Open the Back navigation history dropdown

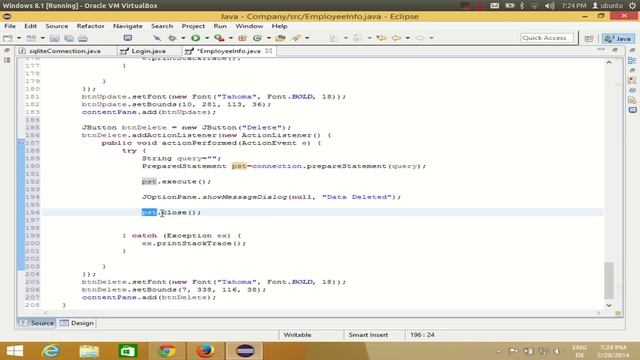pyautogui.click(x=407, y=38)
